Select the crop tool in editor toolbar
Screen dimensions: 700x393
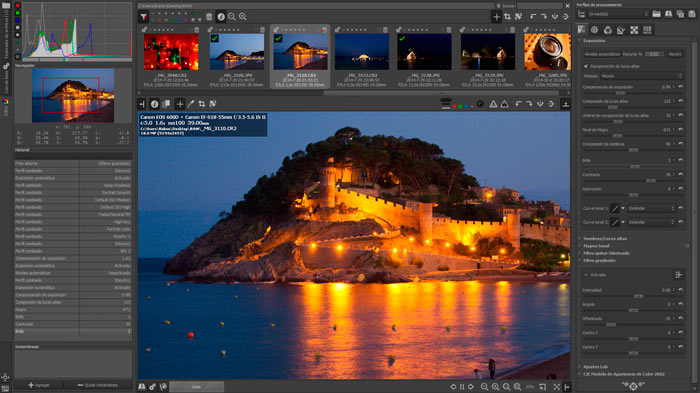click(202, 104)
